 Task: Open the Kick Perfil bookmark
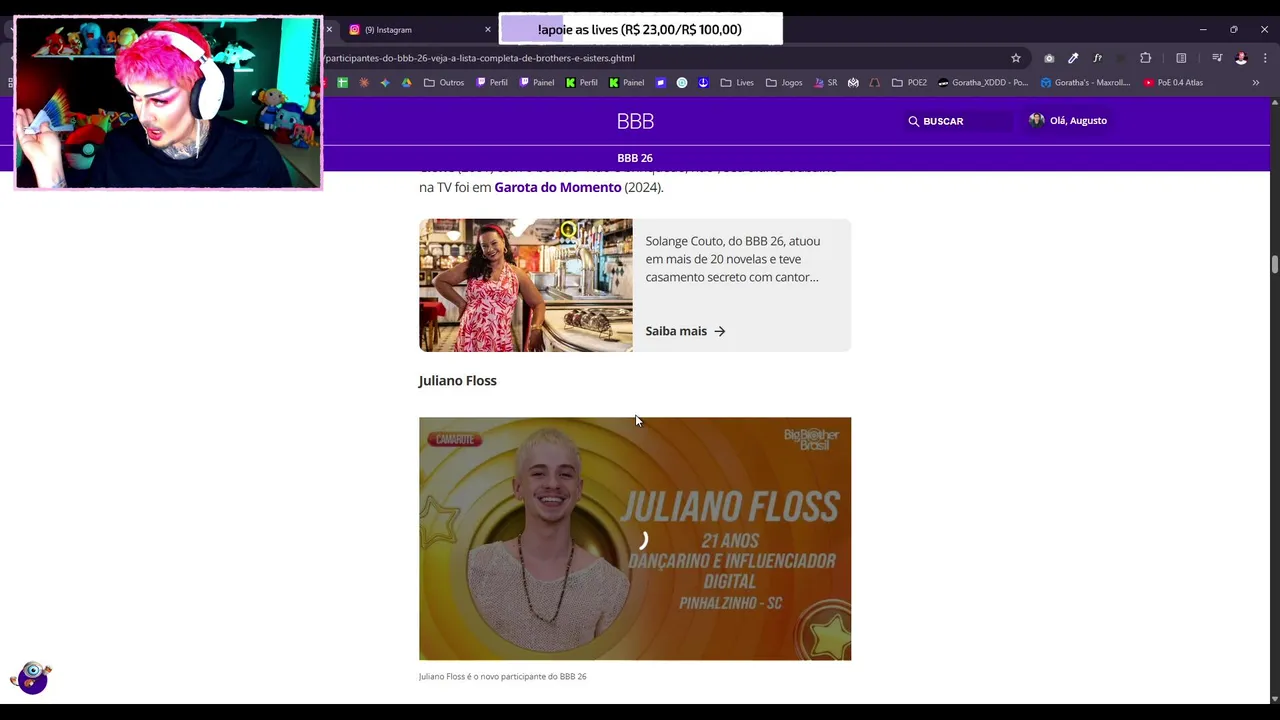tap(582, 83)
